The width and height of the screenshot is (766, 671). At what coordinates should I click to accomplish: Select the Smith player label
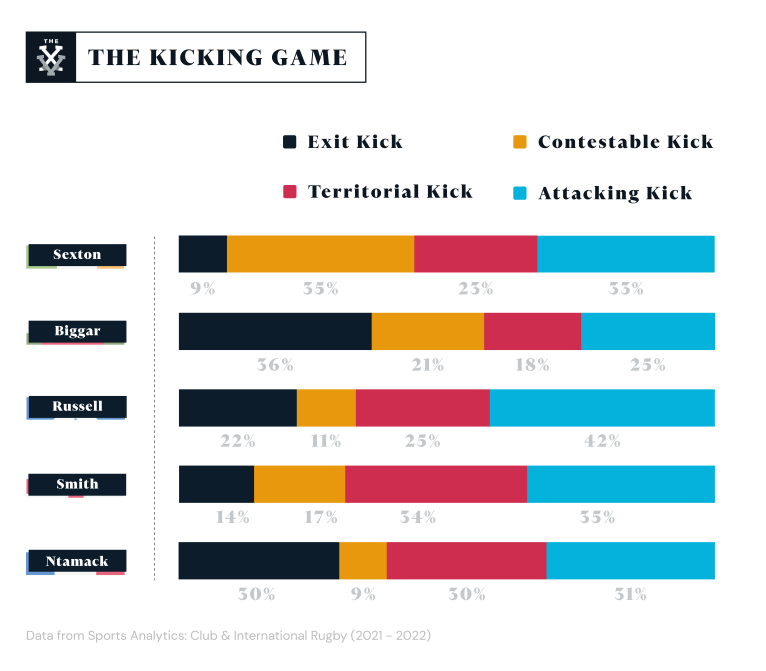point(77,484)
